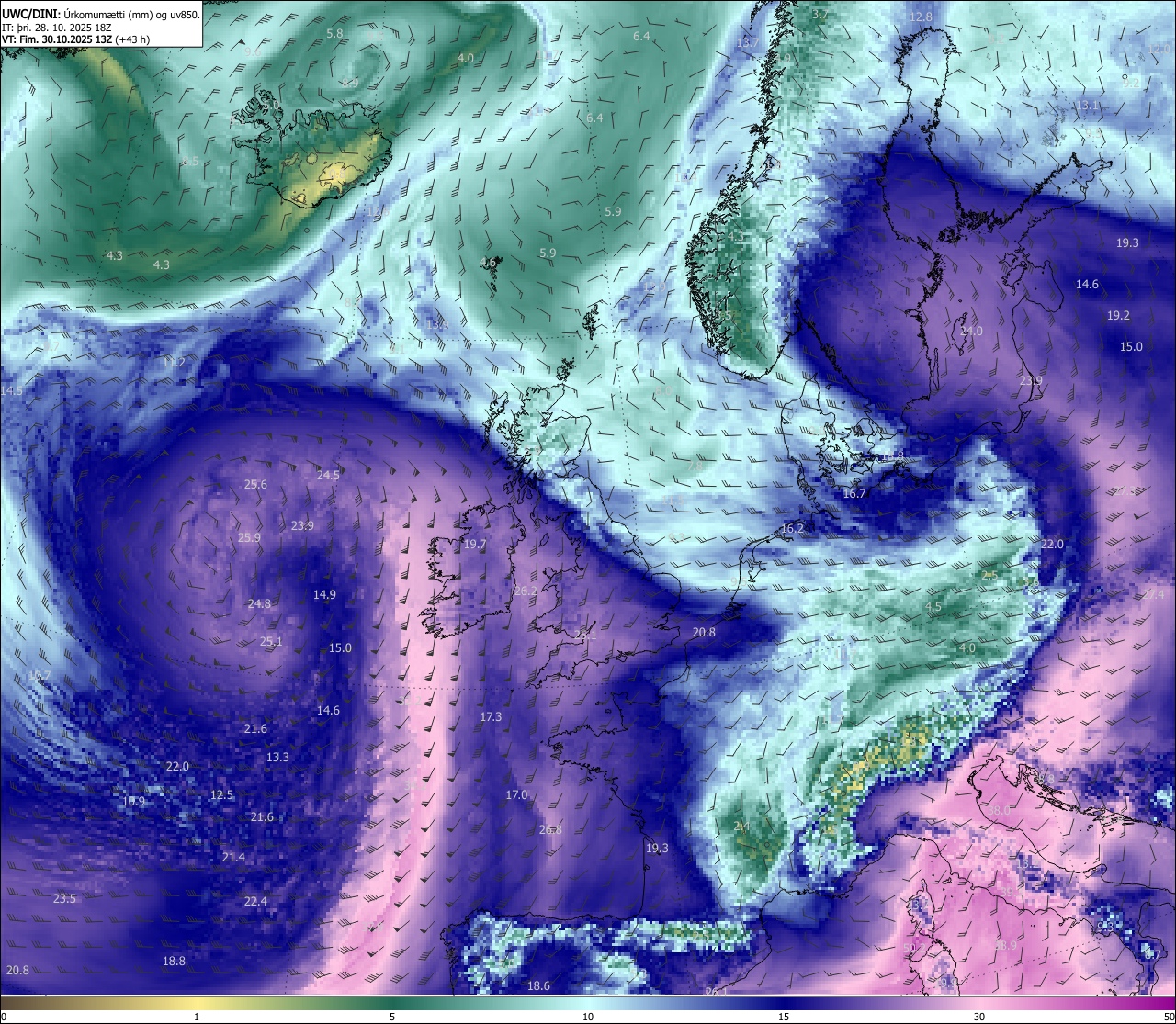1176x1024 pixels.
Task: Click the 18.8 value label
Action: (174, 961)
